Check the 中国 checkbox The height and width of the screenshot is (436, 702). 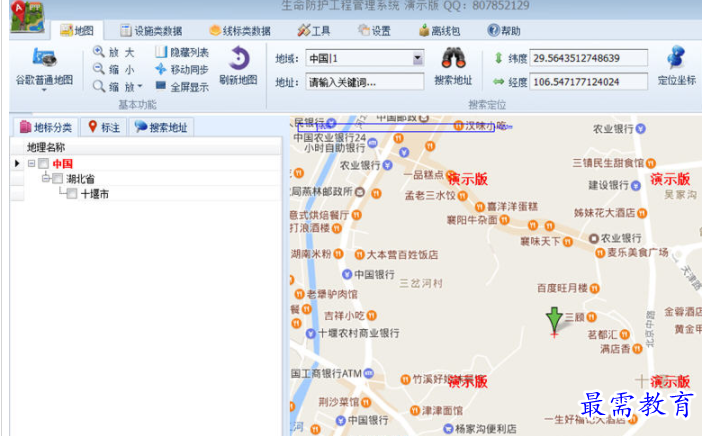pyautogui.click(x=43, y=163)
